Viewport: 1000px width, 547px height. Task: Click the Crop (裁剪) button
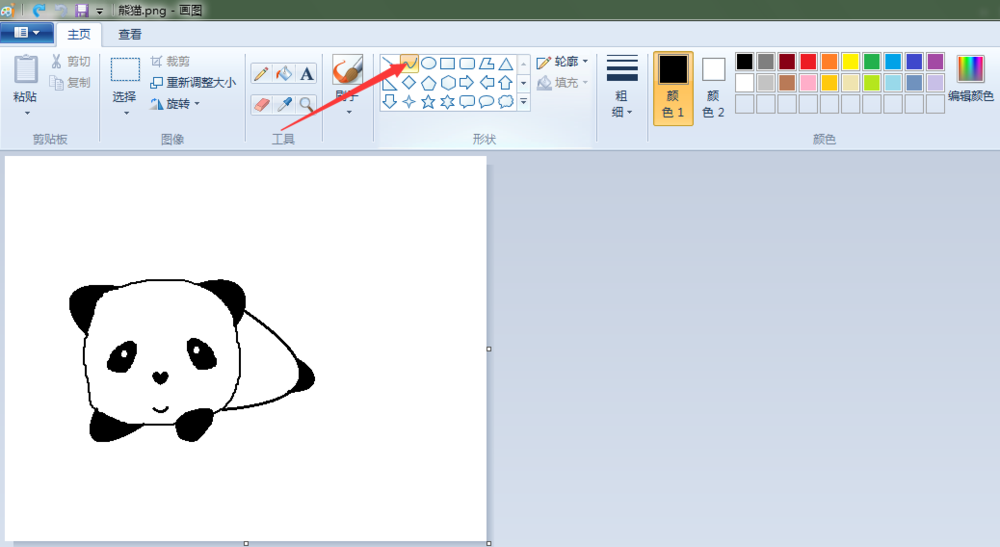pyautogui.click(x=170, y=61)
